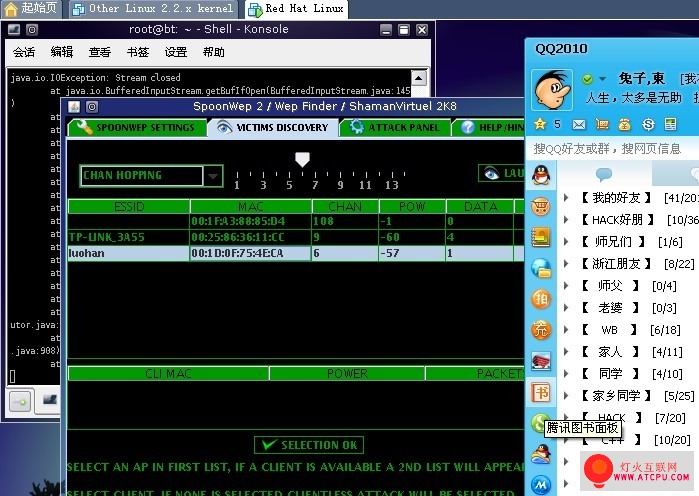Click the QQ speech bubble conversations tab
The image size is (699, 496).
(604, 174)
